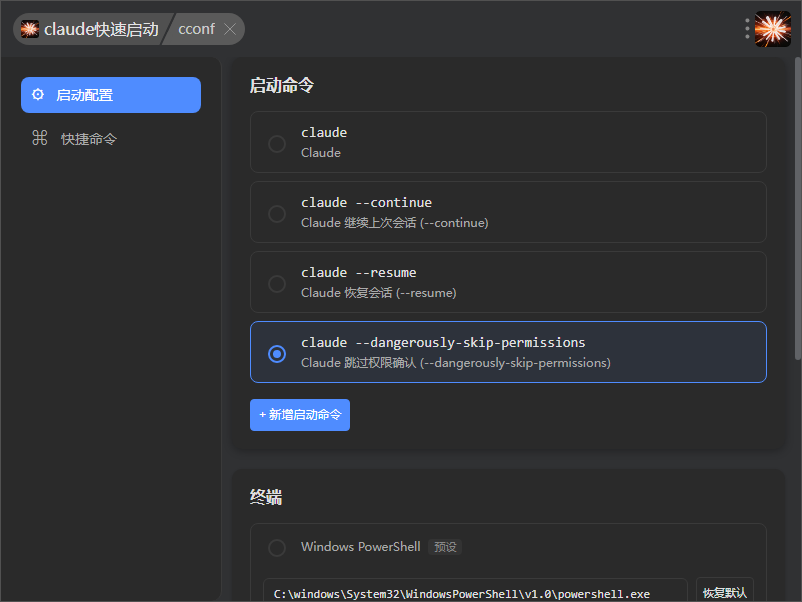Click the 新增启动命令 button
This screenshot has height=602, width=802.
[x=300, y=415]
